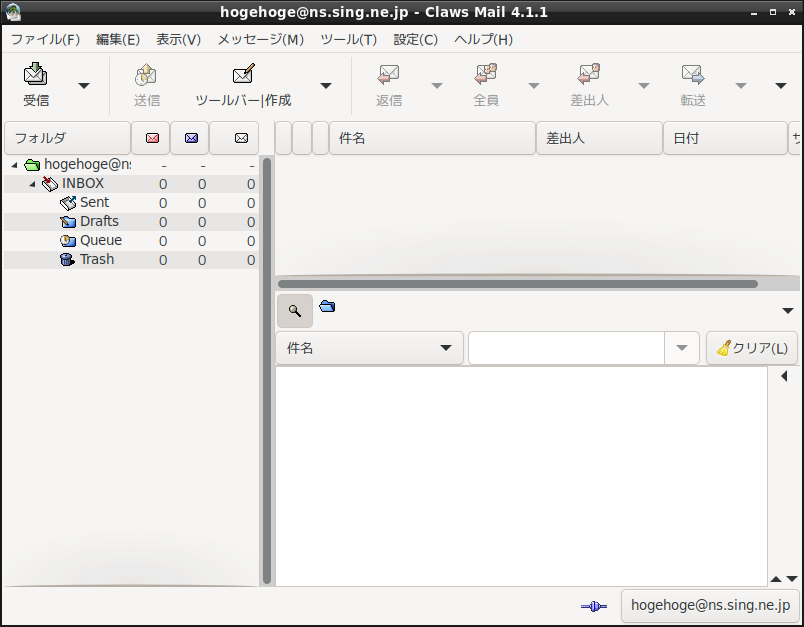Screen dimensions: 804x627
Task: Open the 受信 dropdown arrow
Action: click(84, 86)
